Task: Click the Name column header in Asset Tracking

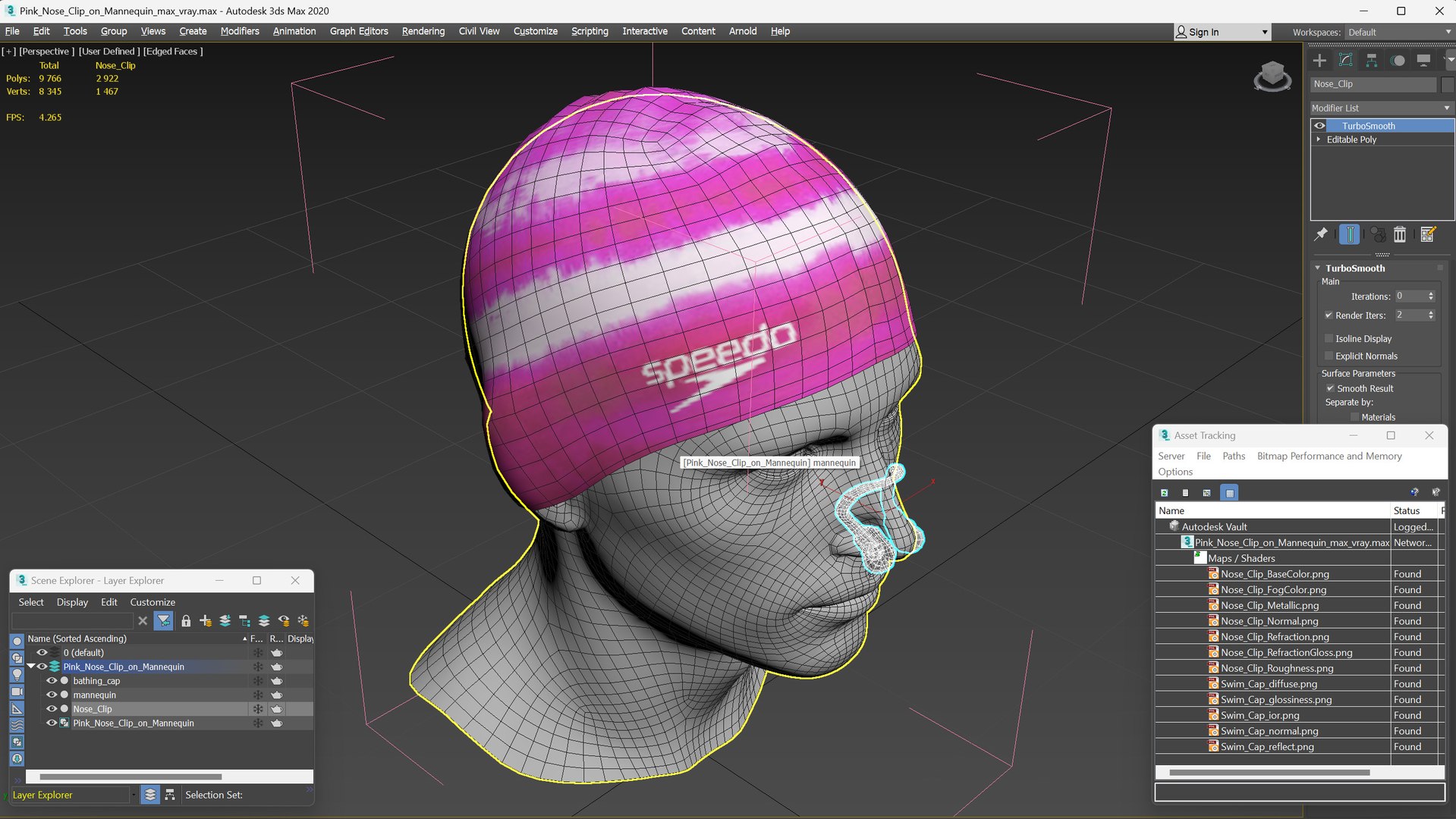Action: point(1272,511)
